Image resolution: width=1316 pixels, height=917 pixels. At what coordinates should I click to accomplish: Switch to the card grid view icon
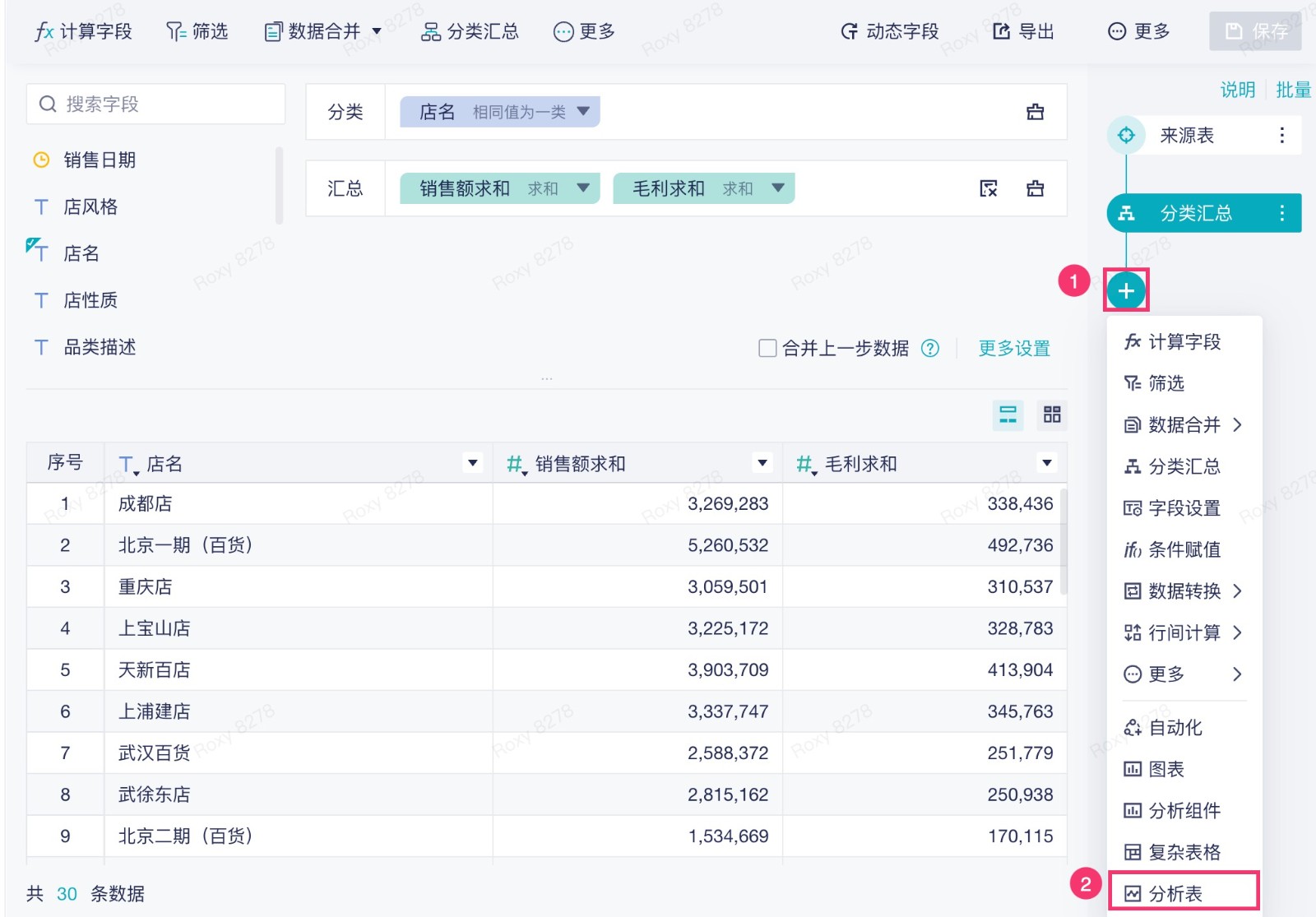pyautogui.click(x=1052, y=415)
